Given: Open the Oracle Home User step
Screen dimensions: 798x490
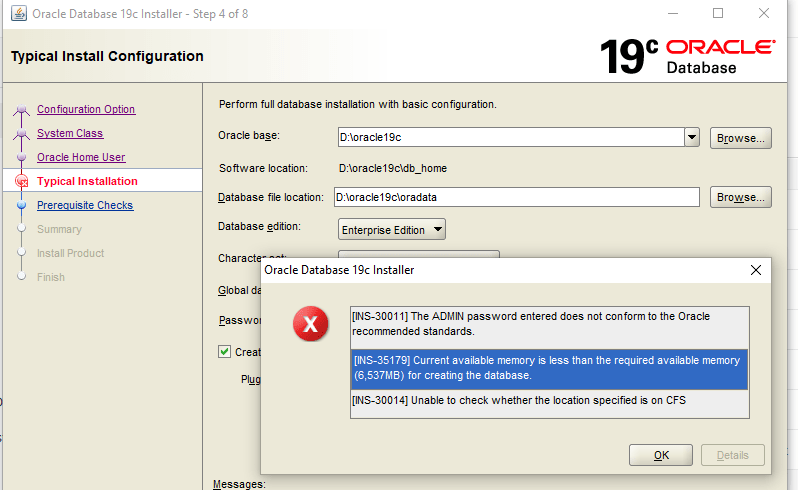Looking at the screenshot, I should point(81,157).
